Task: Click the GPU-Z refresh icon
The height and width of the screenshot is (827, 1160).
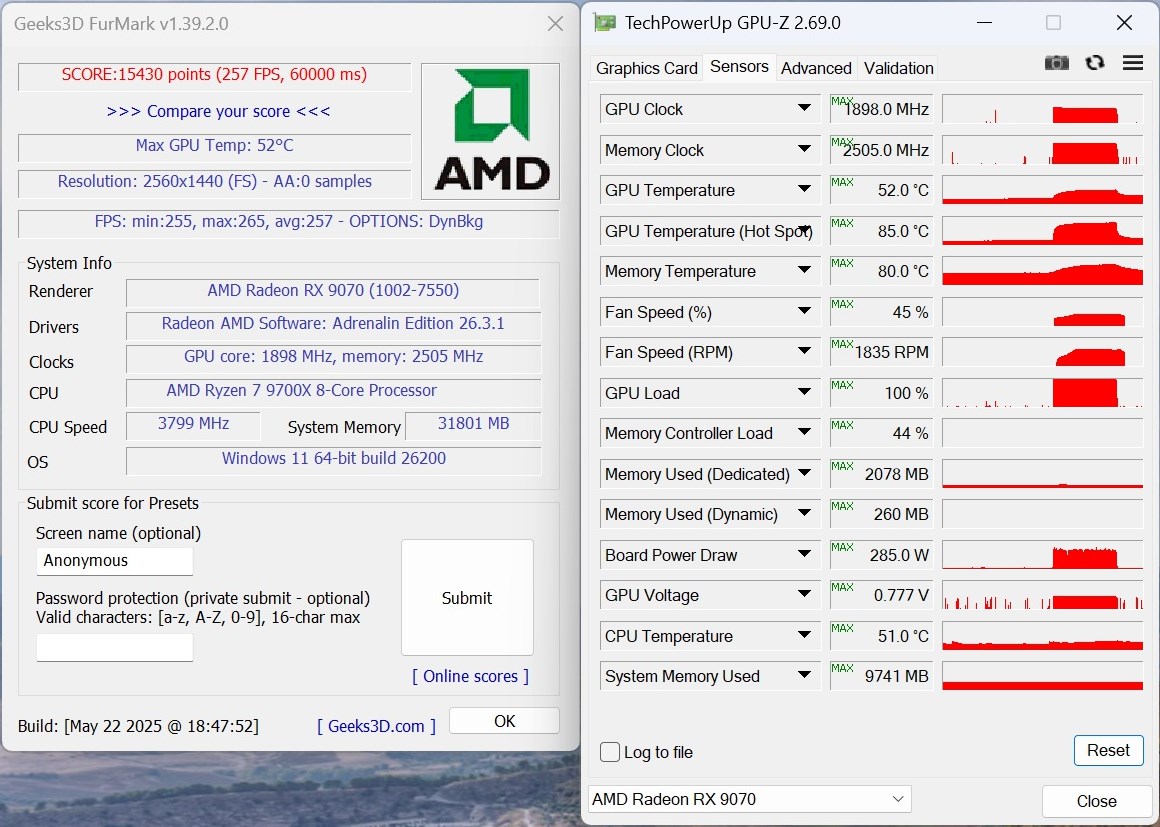Action: (x=1095, y=63)
